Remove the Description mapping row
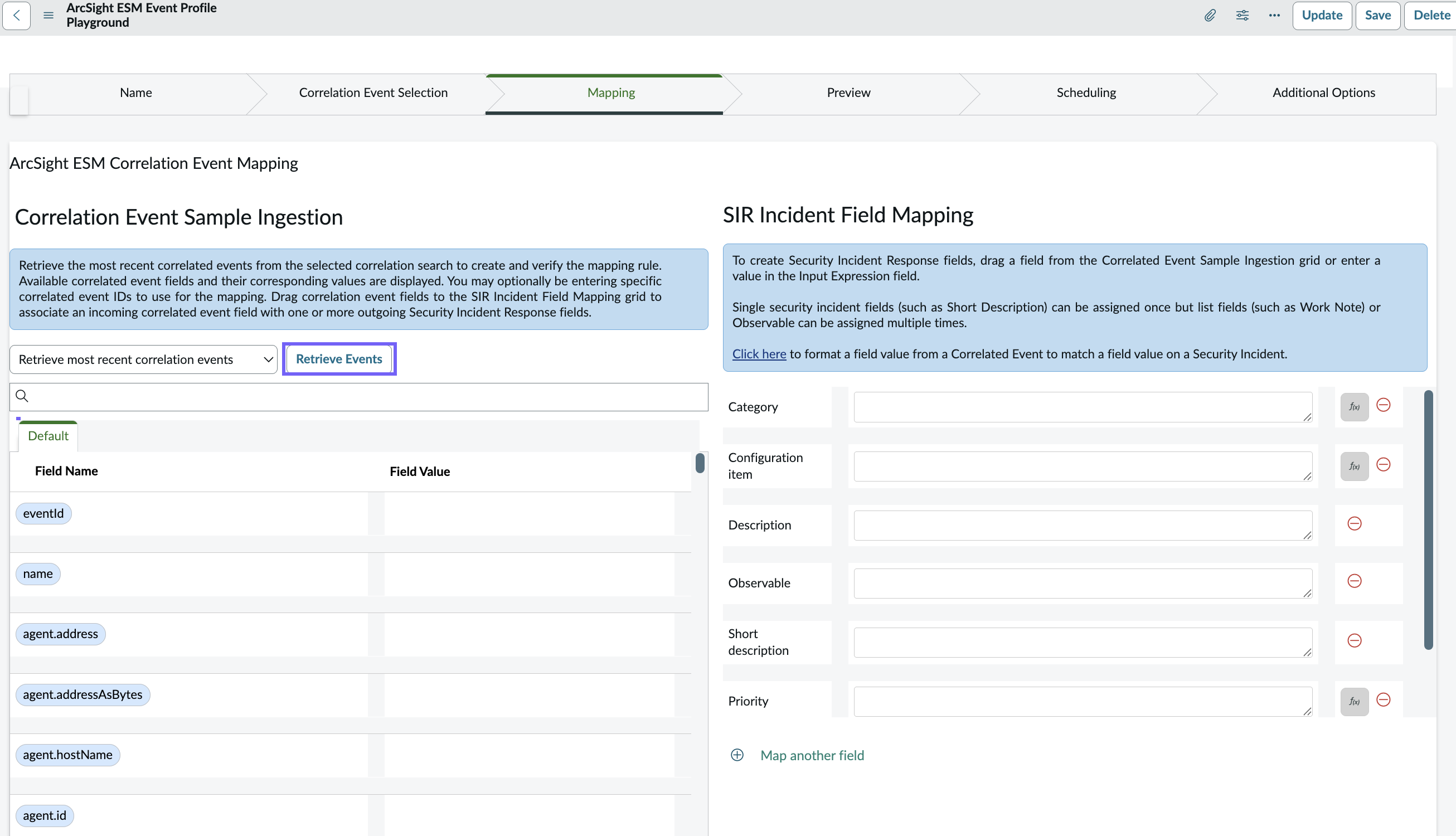The width and height of the screenshot is (1456, 836). tap(1355, 524)
